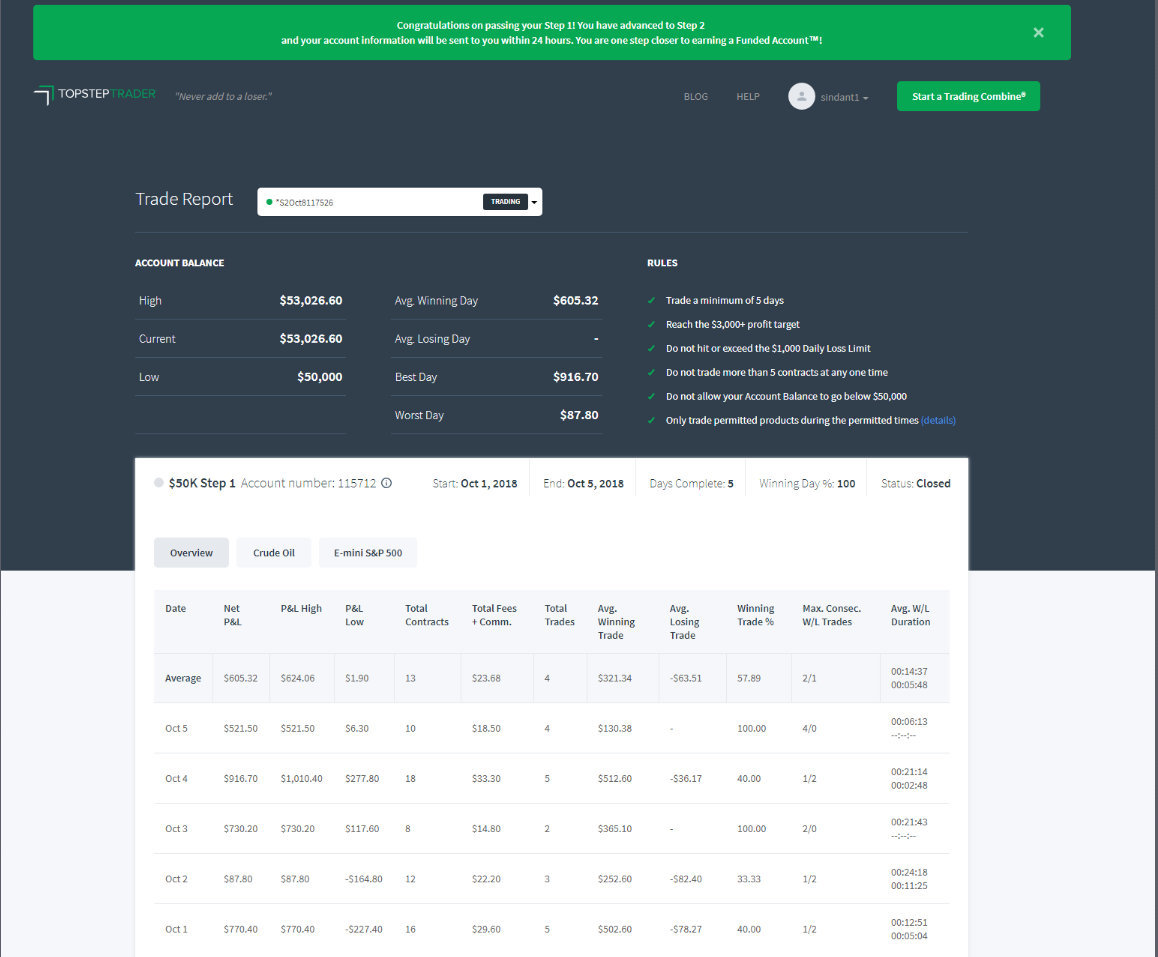Click the account info icon beside 115712
Image resolution: width=1158 pixels, height=957 pixels.
tap(387, 482)
